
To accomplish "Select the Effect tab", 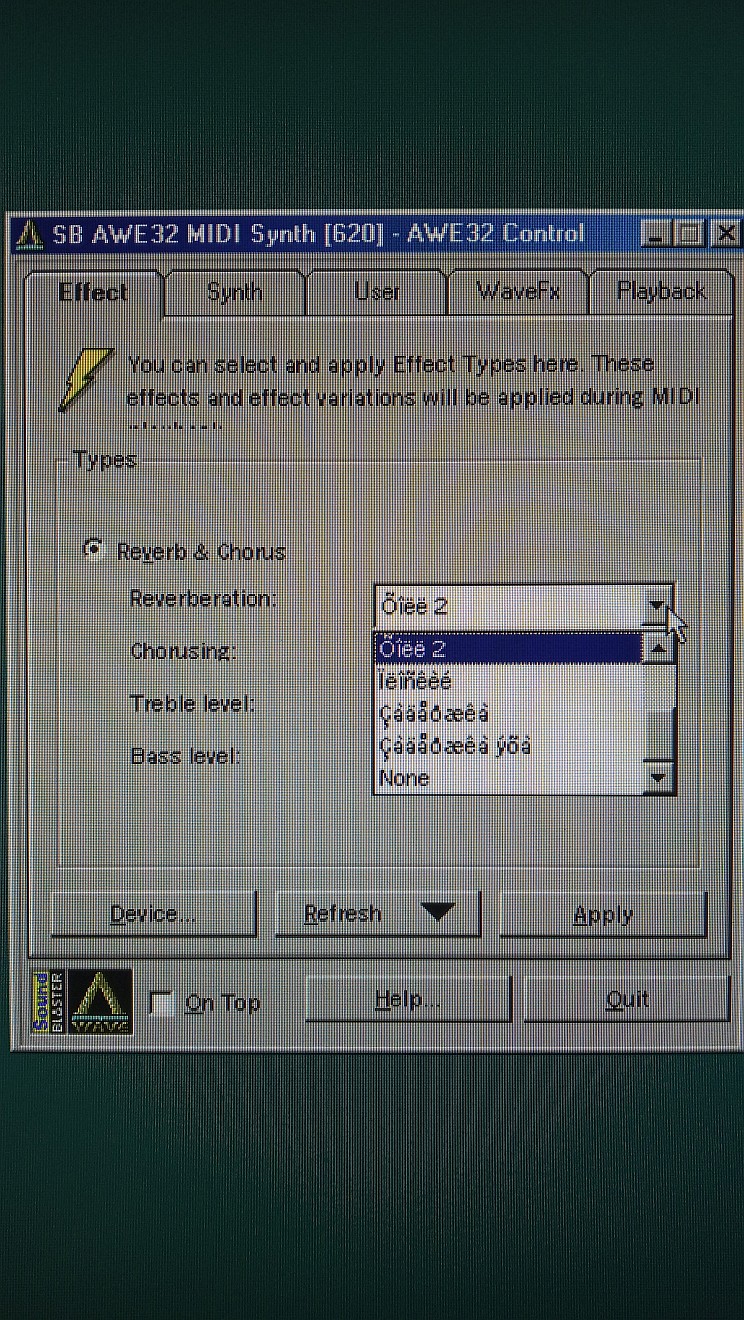I will click(93, 292).
